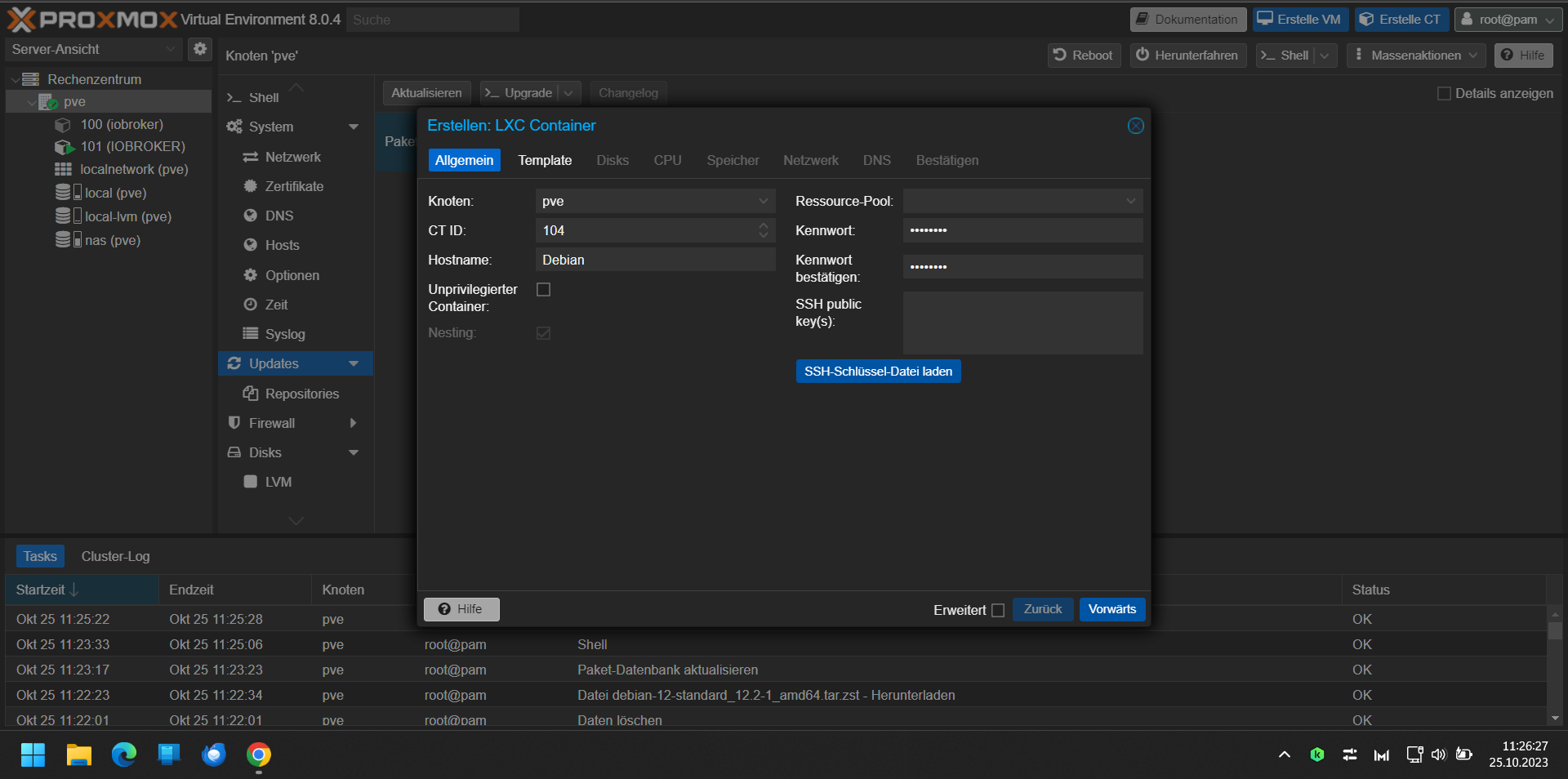This screenshot has height=779, width=1568.
Task: Open the Ressource-Pool dropdown
Action: pos(1130,201)
